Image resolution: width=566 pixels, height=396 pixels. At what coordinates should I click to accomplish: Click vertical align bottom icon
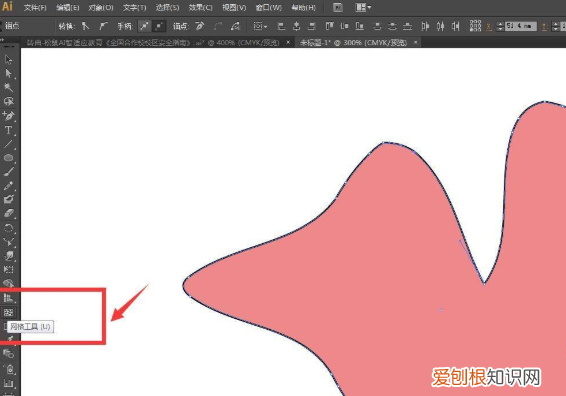point(360,26)
